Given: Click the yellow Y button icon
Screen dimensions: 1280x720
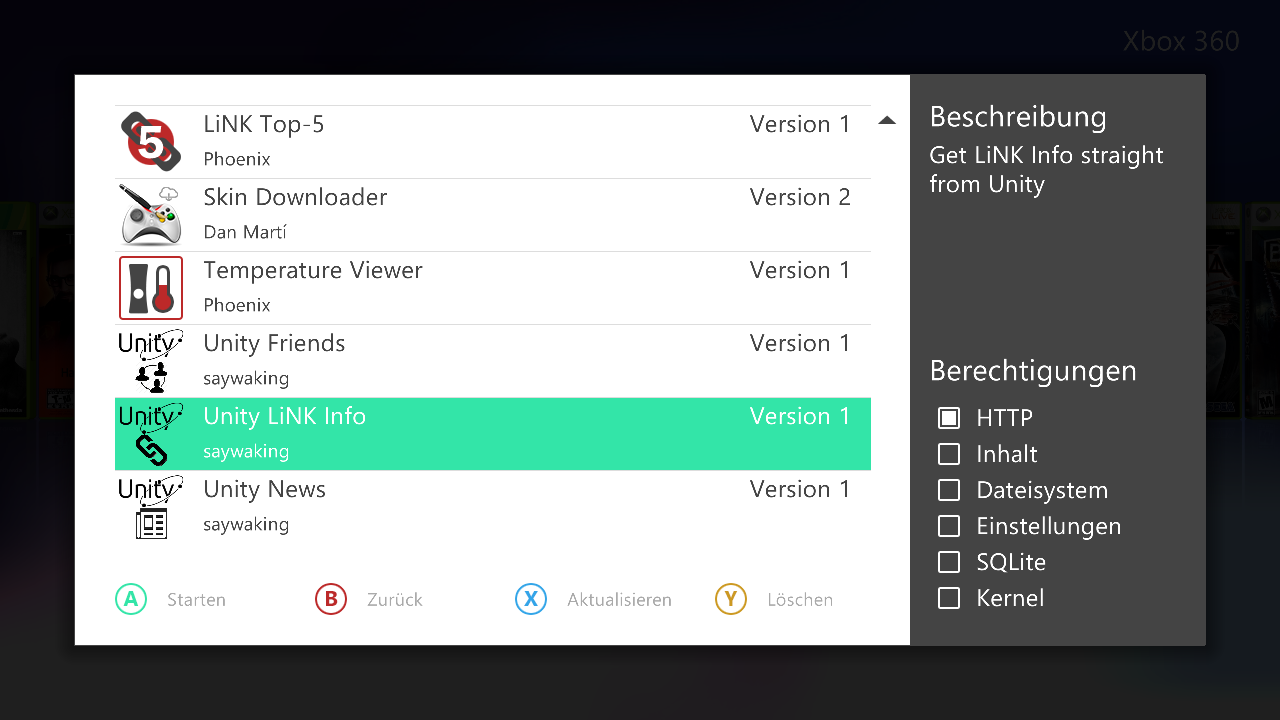Looking at the screenshot, I should [731, 599].
